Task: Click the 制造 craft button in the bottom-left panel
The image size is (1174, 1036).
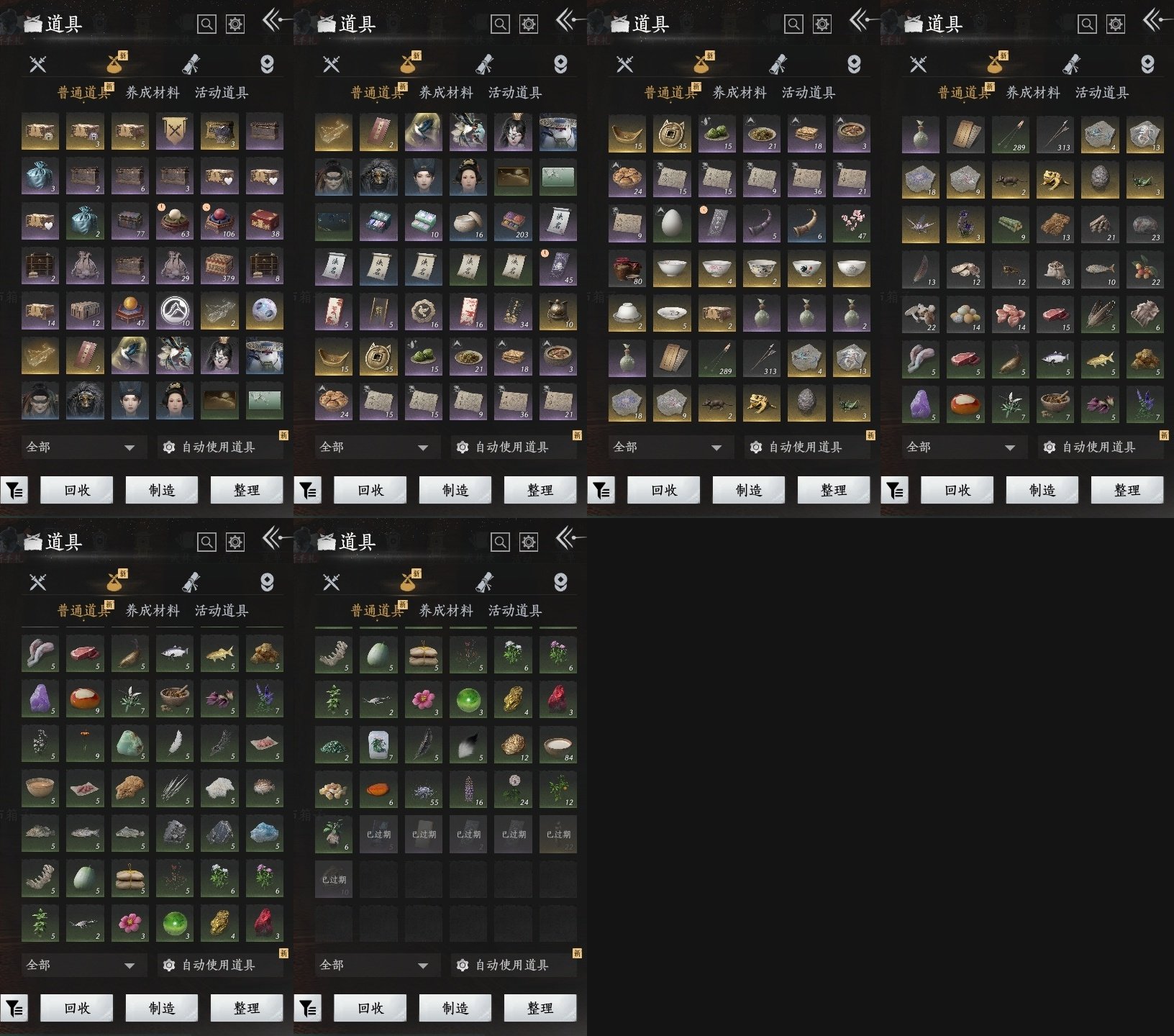Action: point(162,1008)
